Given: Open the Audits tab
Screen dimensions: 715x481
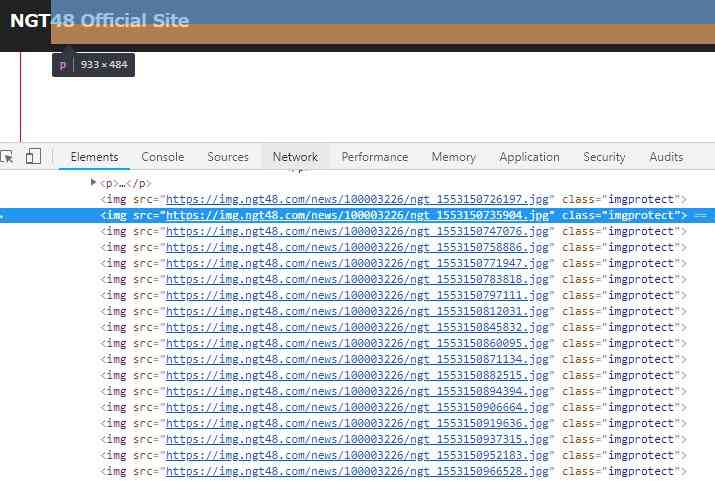Looking at the screenshot, I should [666, 157].
